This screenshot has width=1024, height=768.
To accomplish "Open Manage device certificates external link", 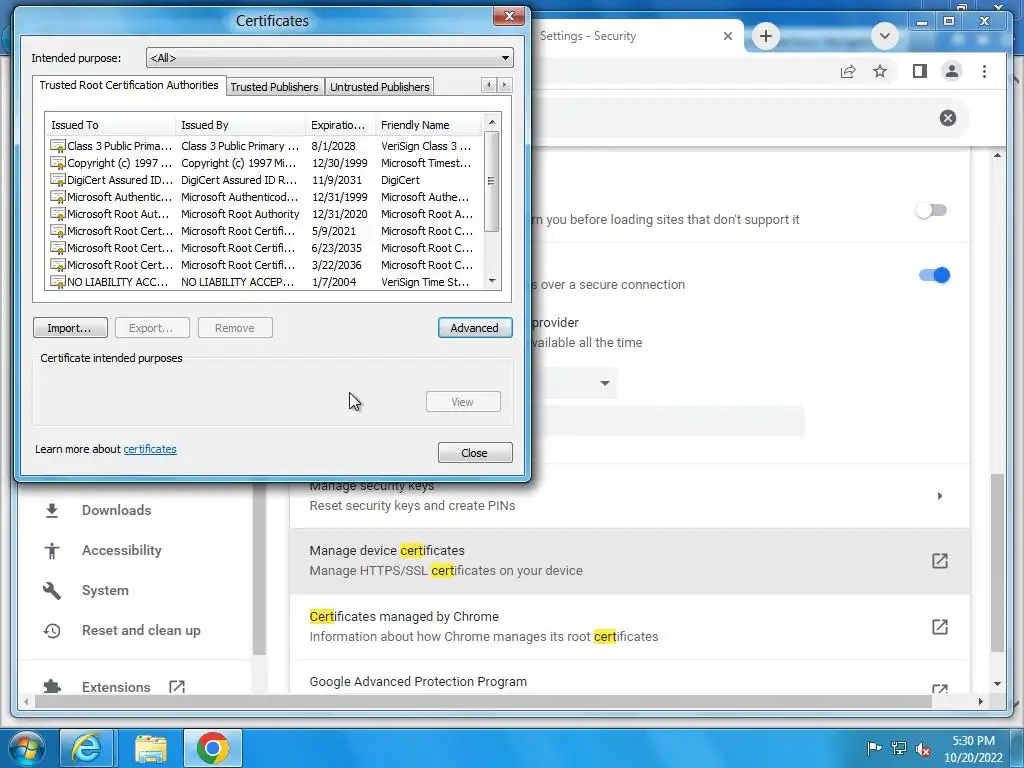I will pyautogui.click(x=939, y=561).
